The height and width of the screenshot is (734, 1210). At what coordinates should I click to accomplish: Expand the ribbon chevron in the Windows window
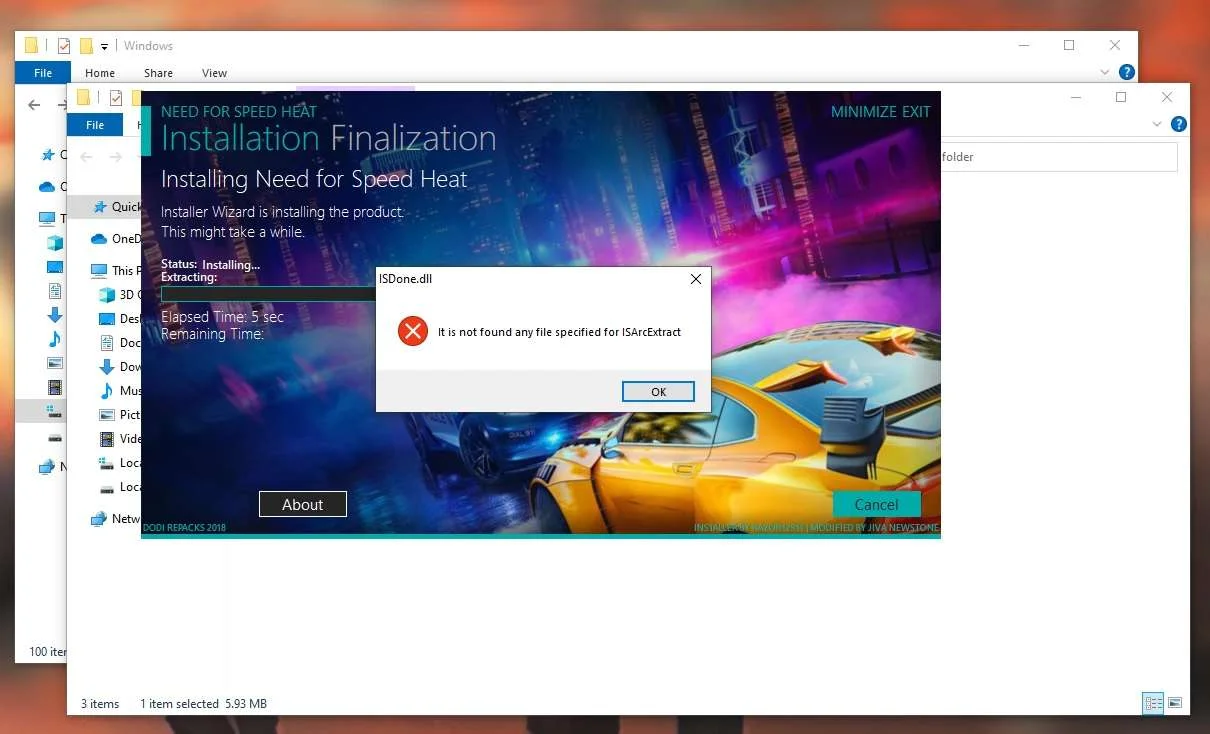1105,72
